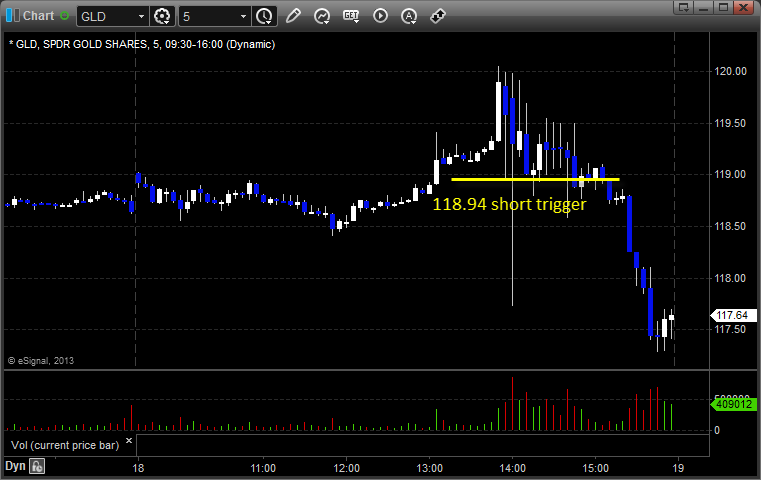Viewport: 761px width, 480px height.
Task: Open the symbol settings gear menu
Action: pyautogui.click(x=162, y=16)
